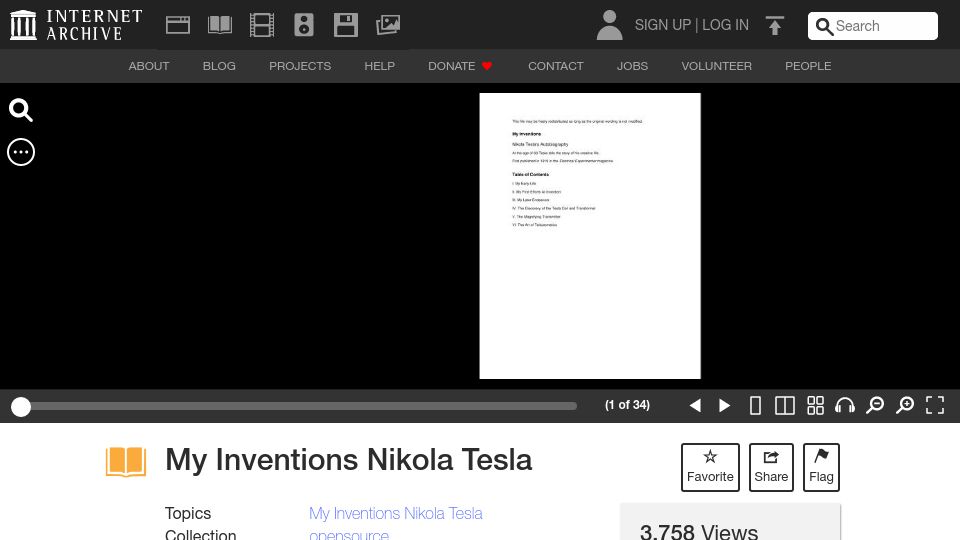The image size is (960, 540).
Task: Toggle fullscreen book view
Action: 935,405
